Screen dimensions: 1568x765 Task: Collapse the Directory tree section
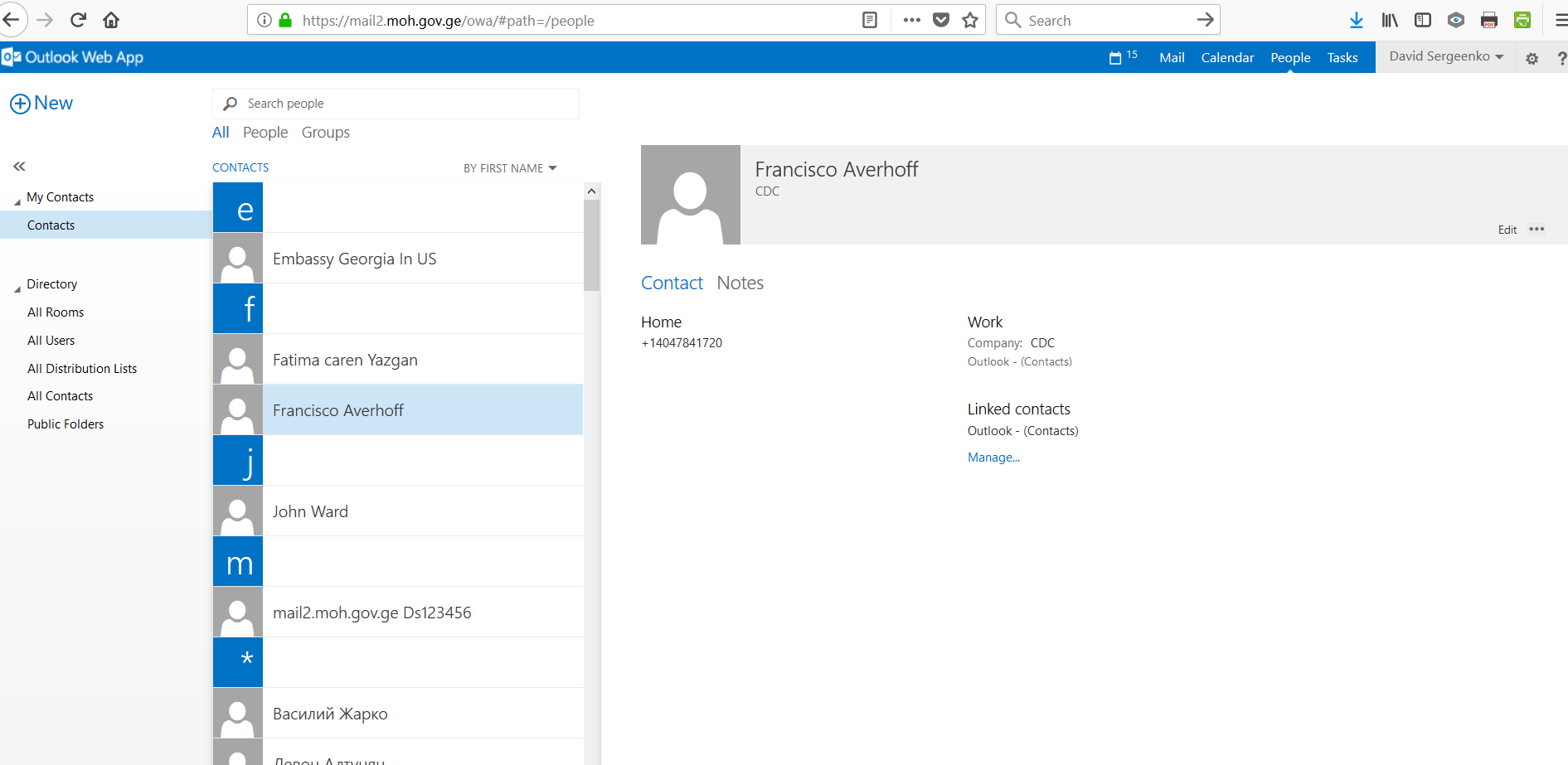(x=17, y=288)
